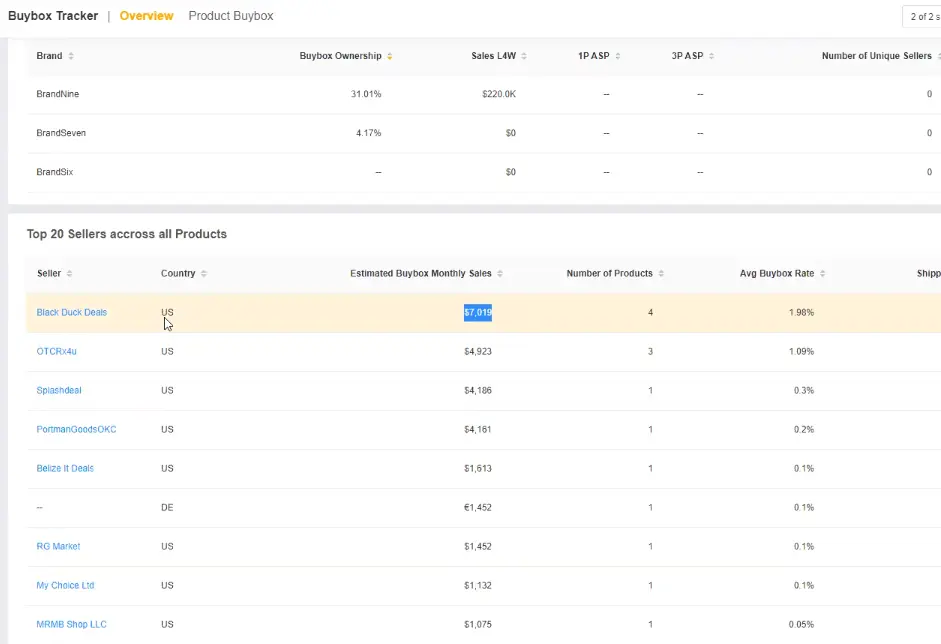Open the PortmanGoodsOKC seller link

tap(76, 430)
